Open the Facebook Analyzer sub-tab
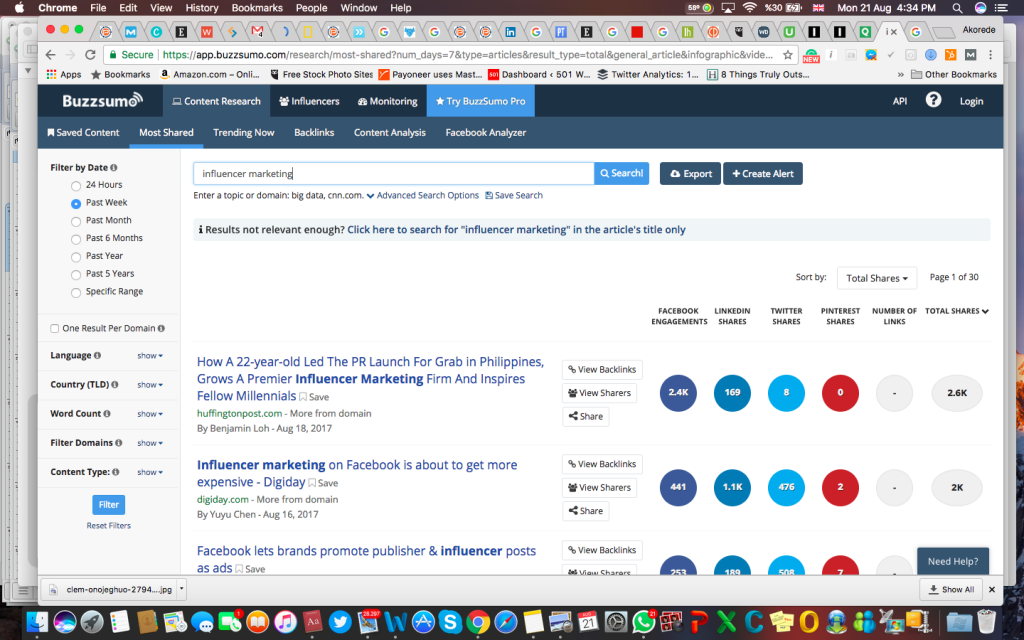This screenshot has width=1024, height=640. click(486, 133)
